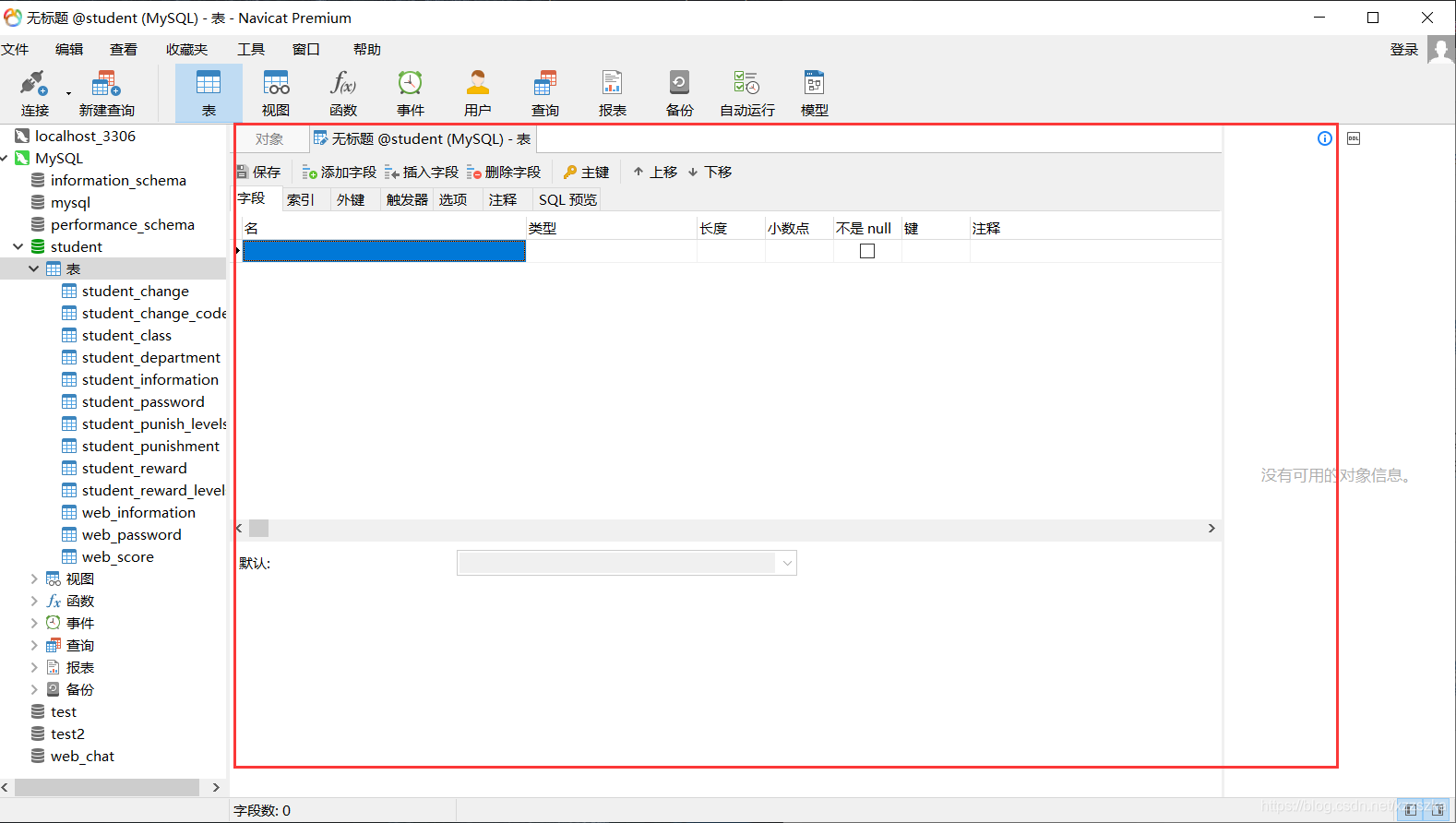1456x823 pixels.
Task: Open the Query (查询) toolbar icon
Action: [545, 93]
